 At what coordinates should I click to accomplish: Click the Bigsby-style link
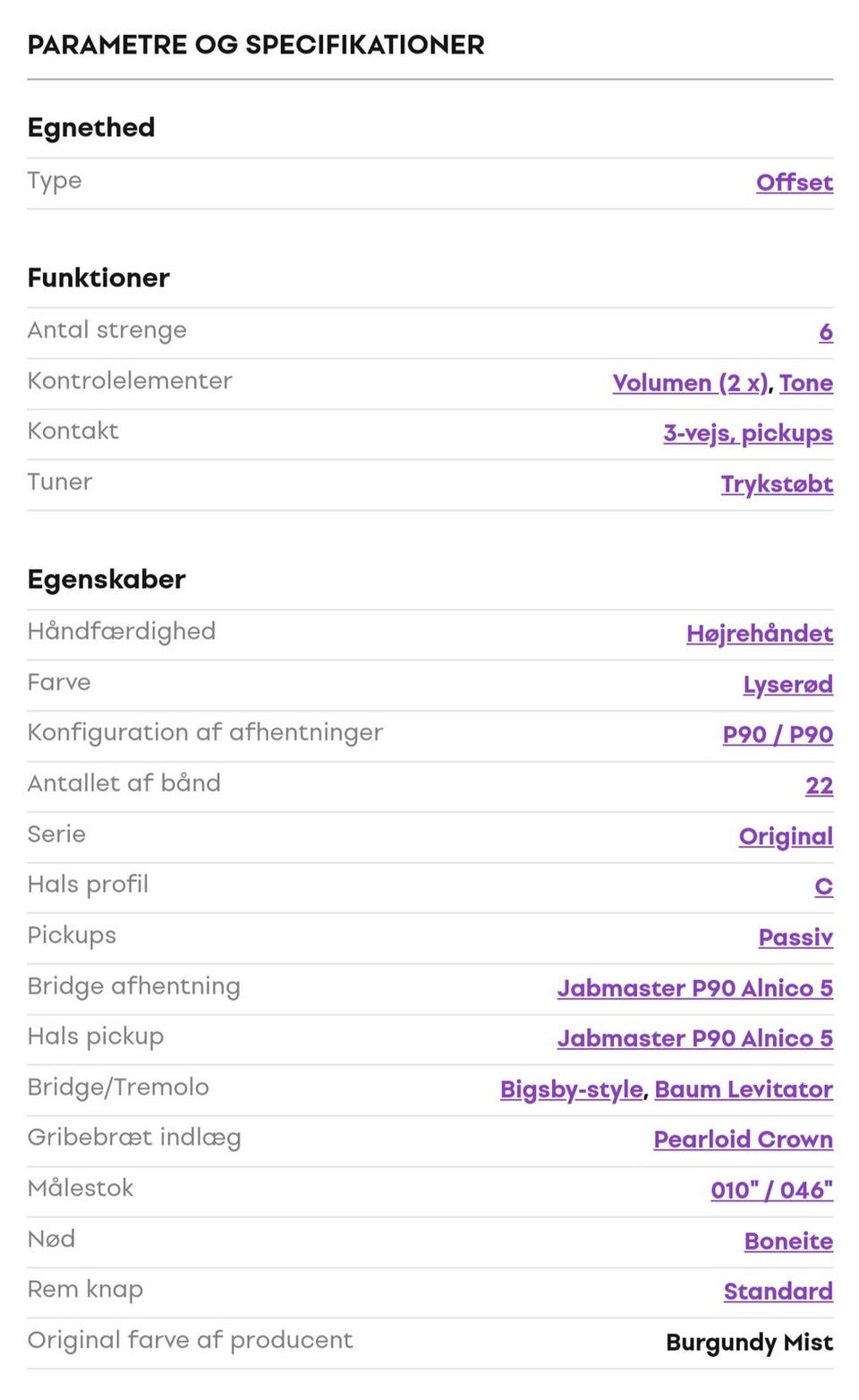click(x=571, y=1089)
